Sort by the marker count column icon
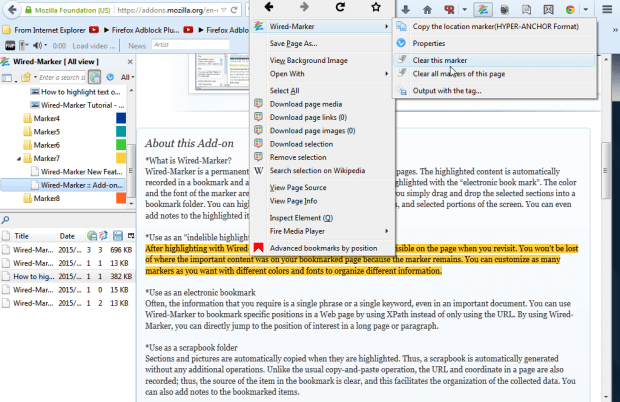Image resolution: width=620 pixels, height=402 pixels. tap(103, 236)
